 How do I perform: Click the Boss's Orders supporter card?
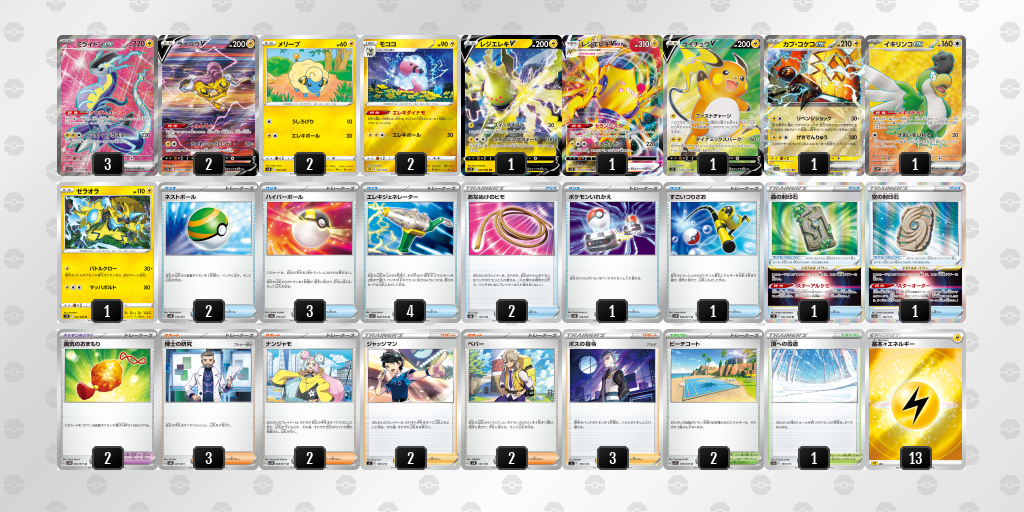(613, 400)
